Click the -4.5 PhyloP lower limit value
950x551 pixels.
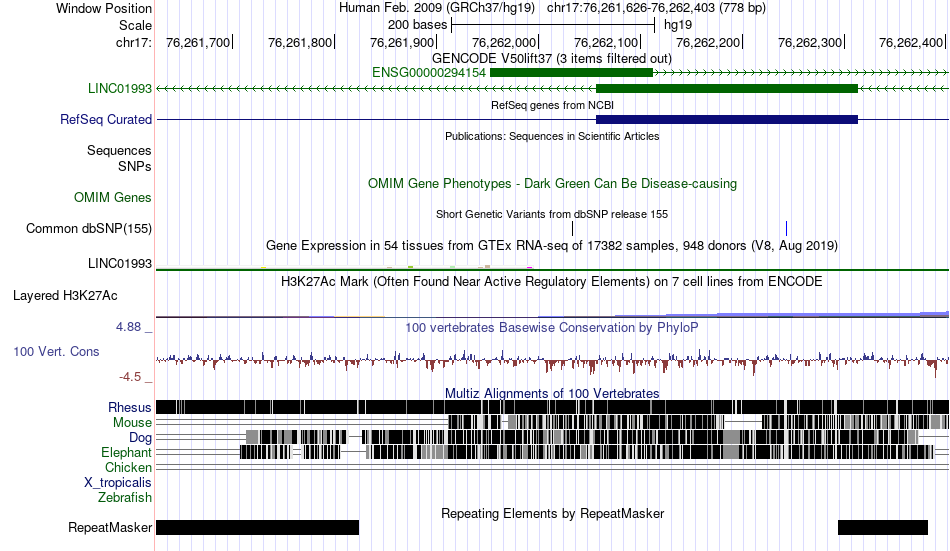click(130, 377)
